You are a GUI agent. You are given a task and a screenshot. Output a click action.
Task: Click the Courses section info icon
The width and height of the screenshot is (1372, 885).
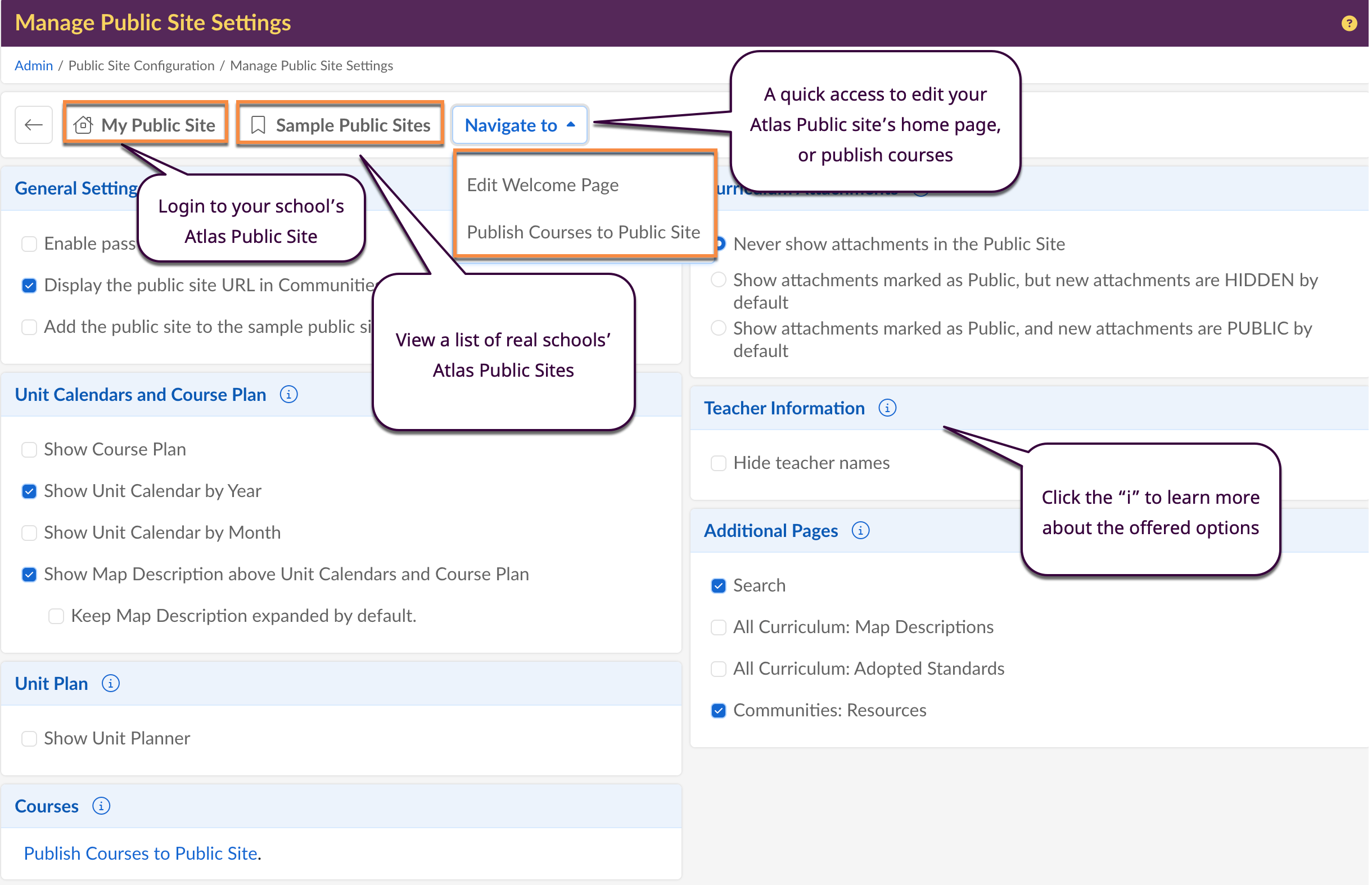click(x=101, y=806)
